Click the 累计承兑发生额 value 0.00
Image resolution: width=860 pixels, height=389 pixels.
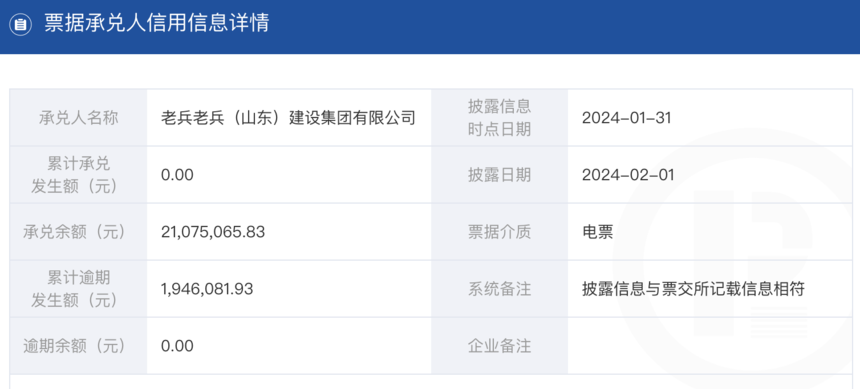pos(177,175)
